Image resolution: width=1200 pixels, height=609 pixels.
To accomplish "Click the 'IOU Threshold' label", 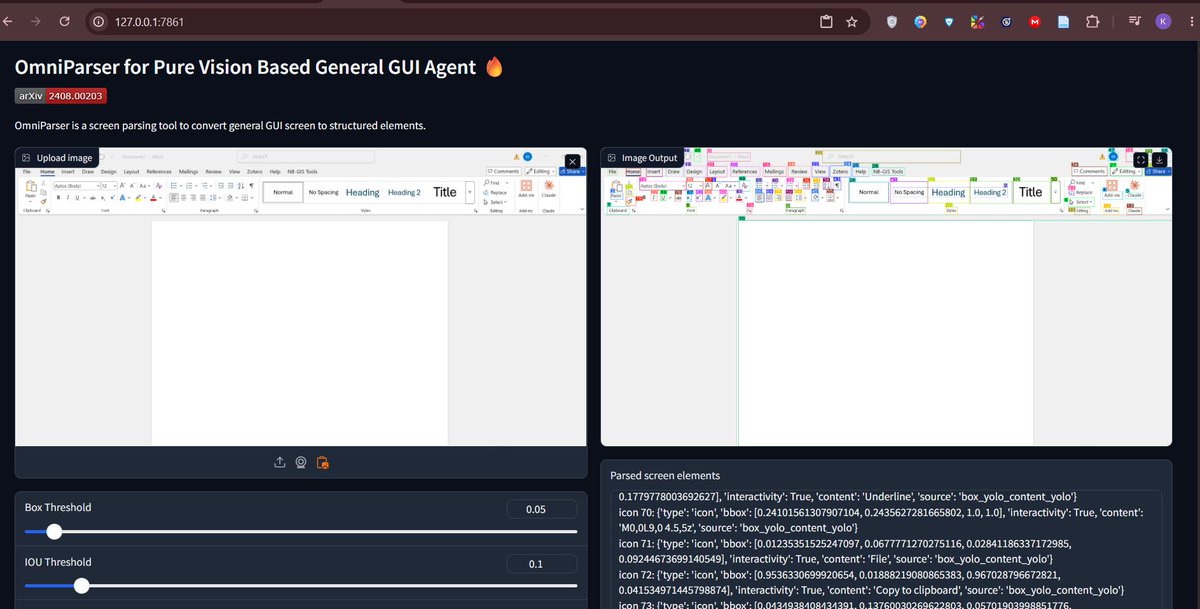I will click(x=58, y=562).
